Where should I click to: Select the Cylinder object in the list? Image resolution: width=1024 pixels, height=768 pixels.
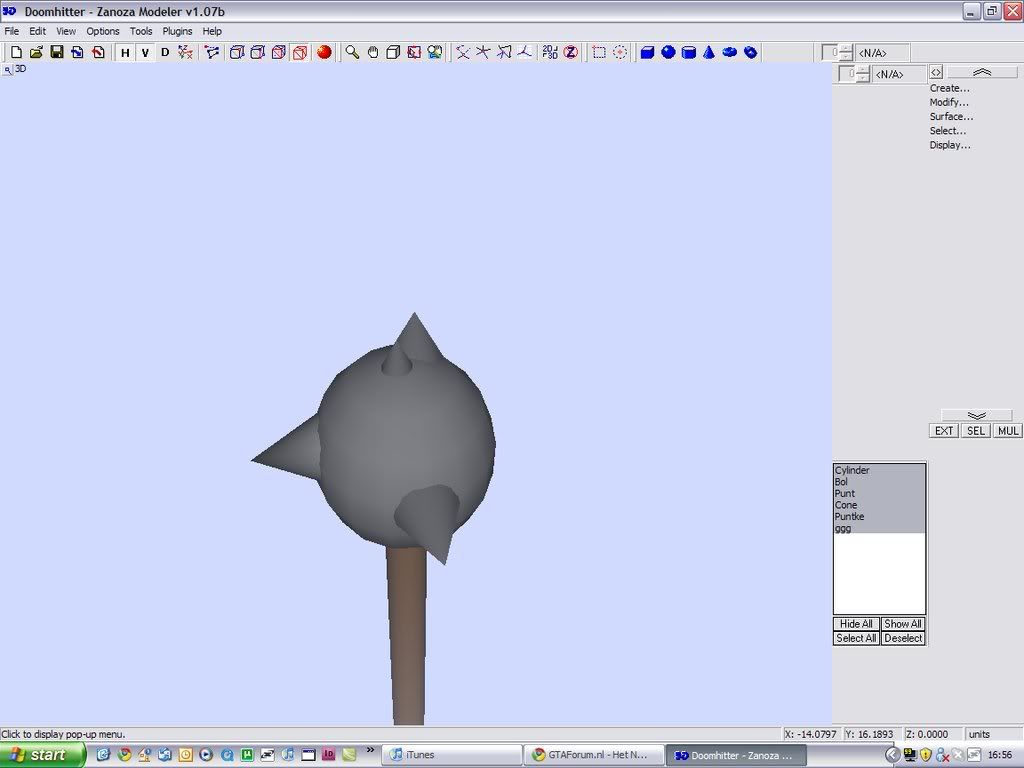tap(879, 470)
